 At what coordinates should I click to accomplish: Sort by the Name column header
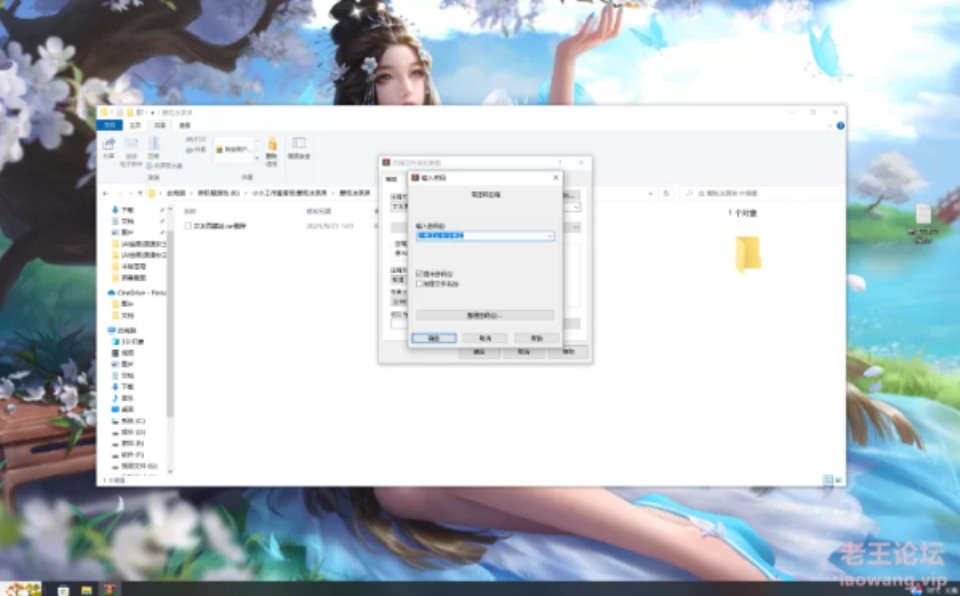190,211
